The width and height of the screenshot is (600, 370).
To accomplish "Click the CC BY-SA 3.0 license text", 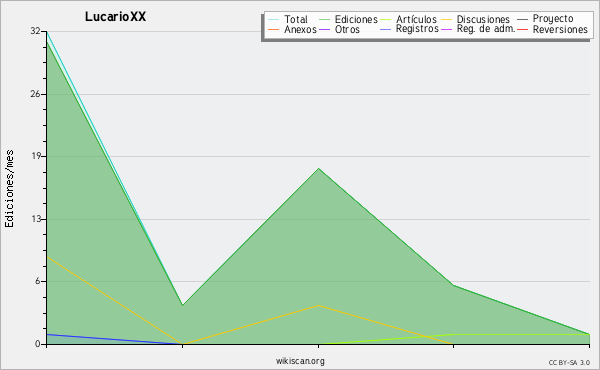I will pyautogui.click(x=569, y=362).
